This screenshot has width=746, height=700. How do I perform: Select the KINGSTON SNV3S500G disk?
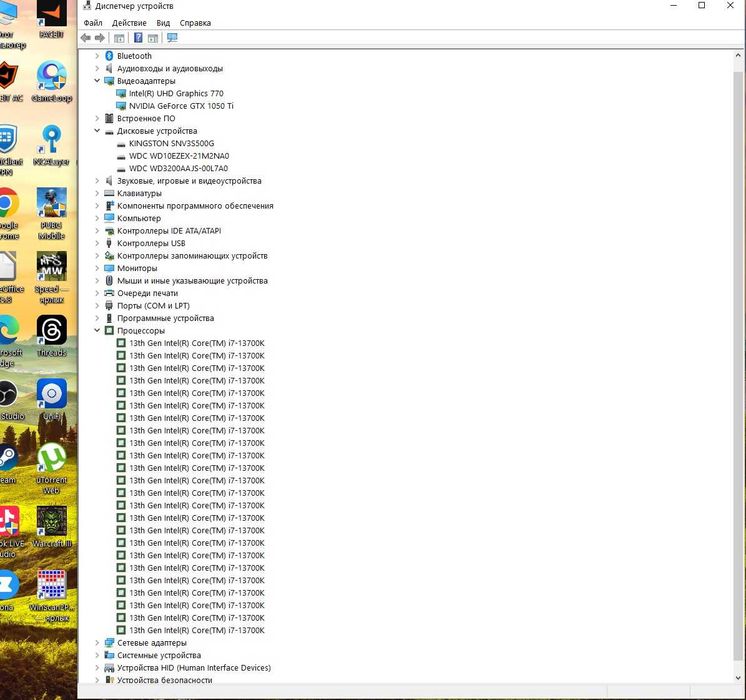click(171, 143)
